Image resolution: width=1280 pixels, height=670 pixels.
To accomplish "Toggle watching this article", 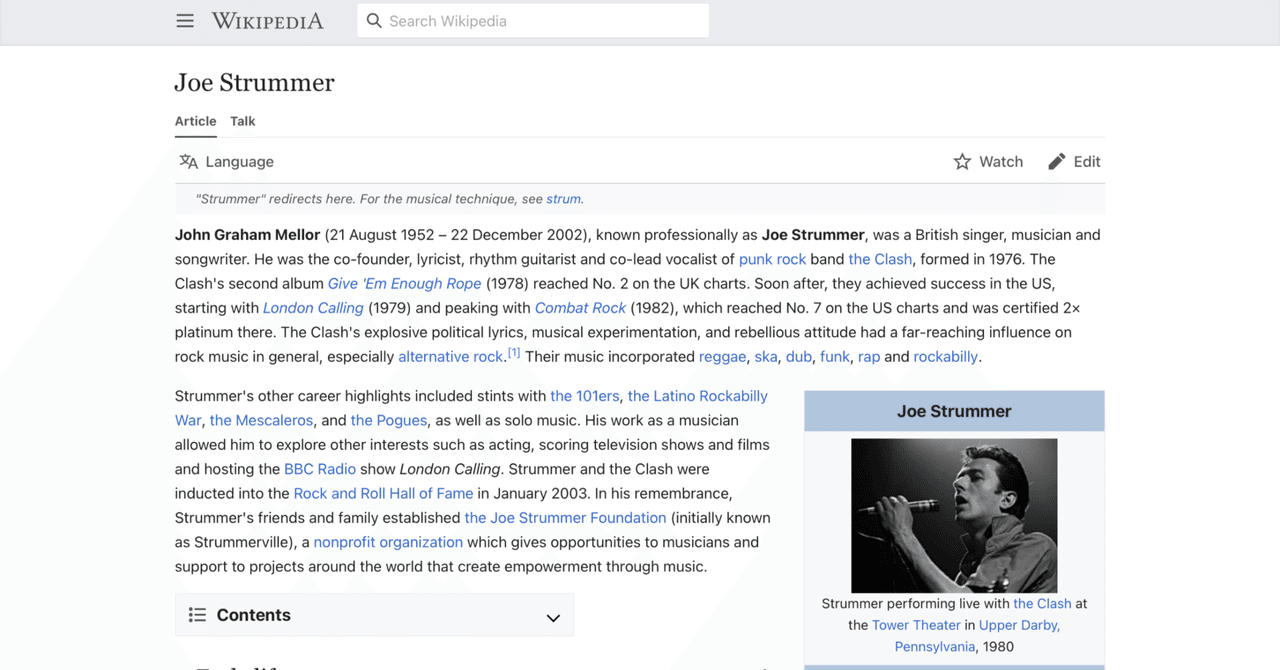I will click(x=988, y=161).
